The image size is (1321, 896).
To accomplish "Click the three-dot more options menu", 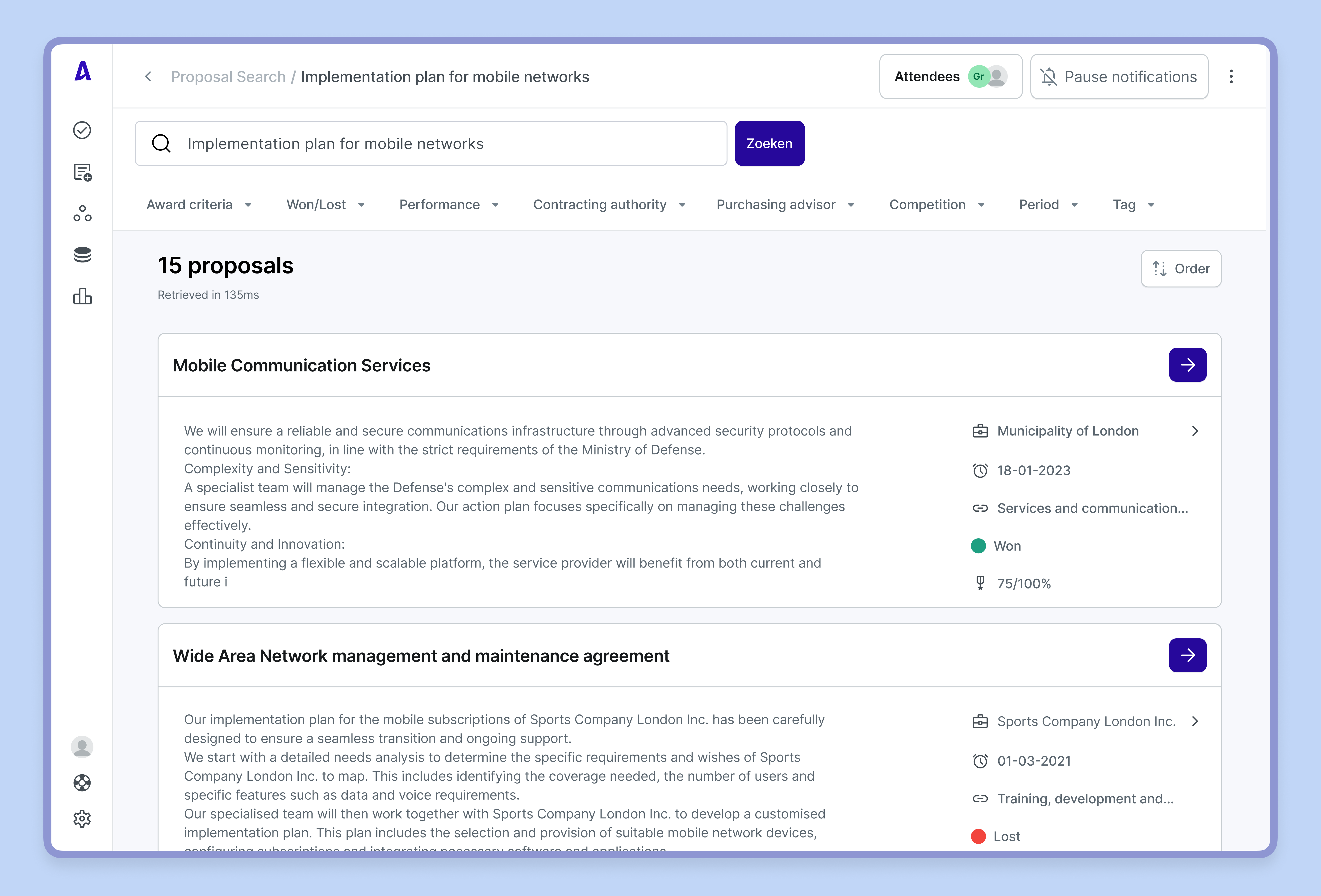I will (1231, 77).
